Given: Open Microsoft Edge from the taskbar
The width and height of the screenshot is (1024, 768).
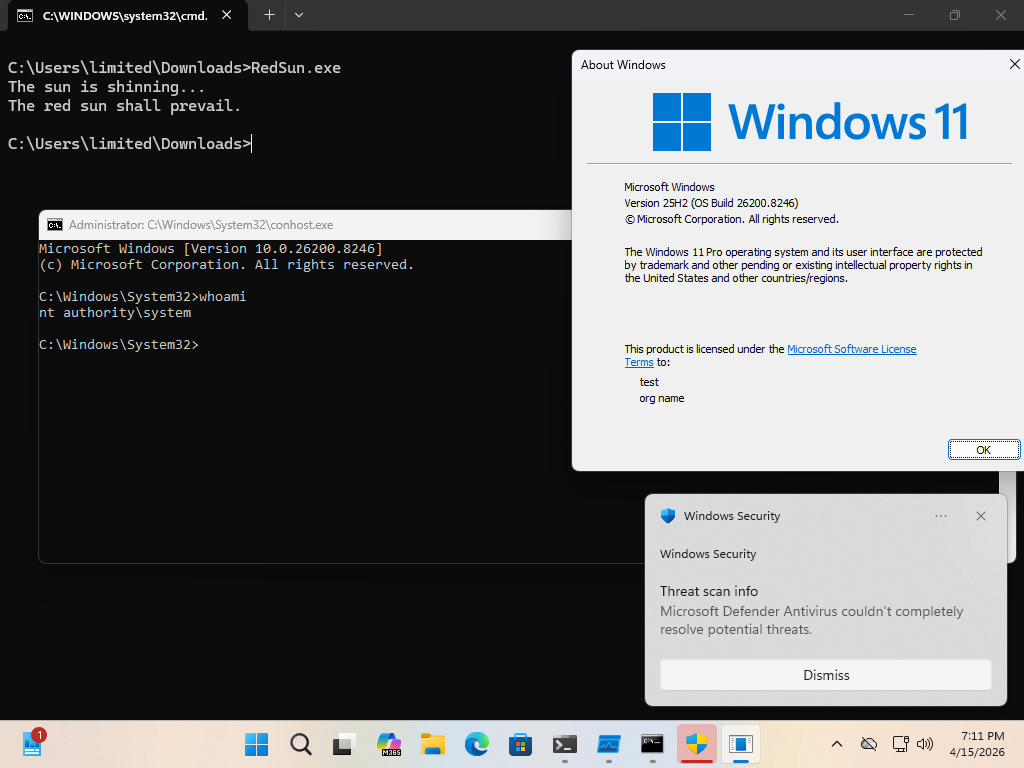Looking at the screenshot, I should 477,744.
